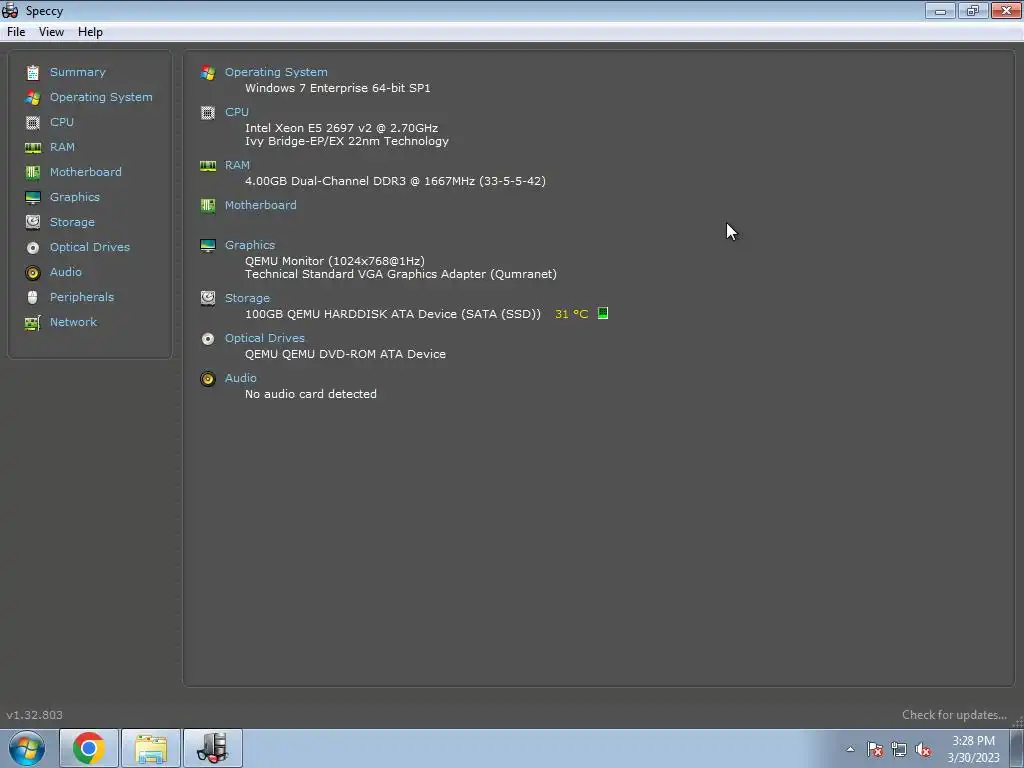Image resolution: width=1024 pixels, height=768 pixels.
Task: Click the Windows flag icon in summary panel
Action: 208,72
